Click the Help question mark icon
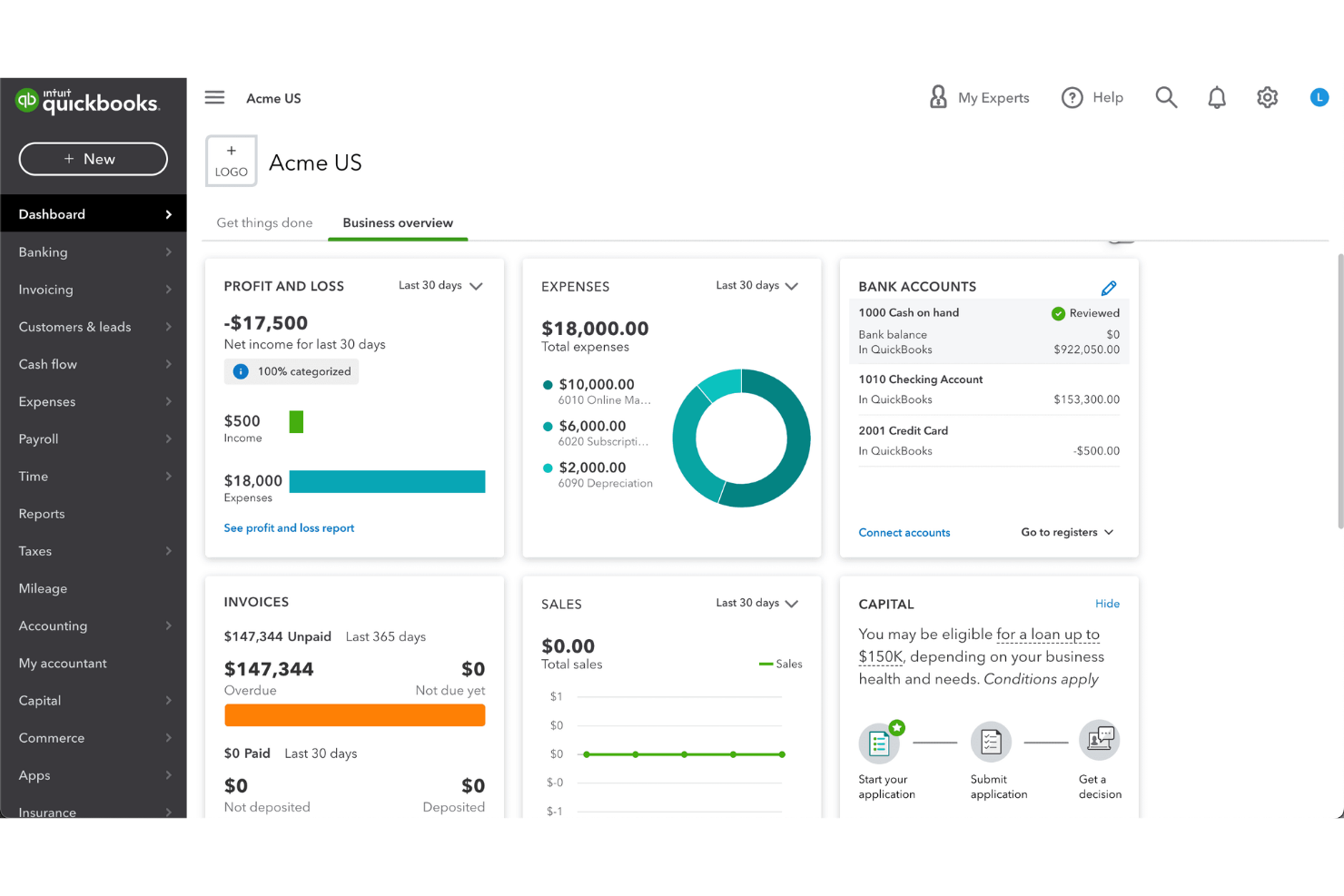 (1072, 97)
